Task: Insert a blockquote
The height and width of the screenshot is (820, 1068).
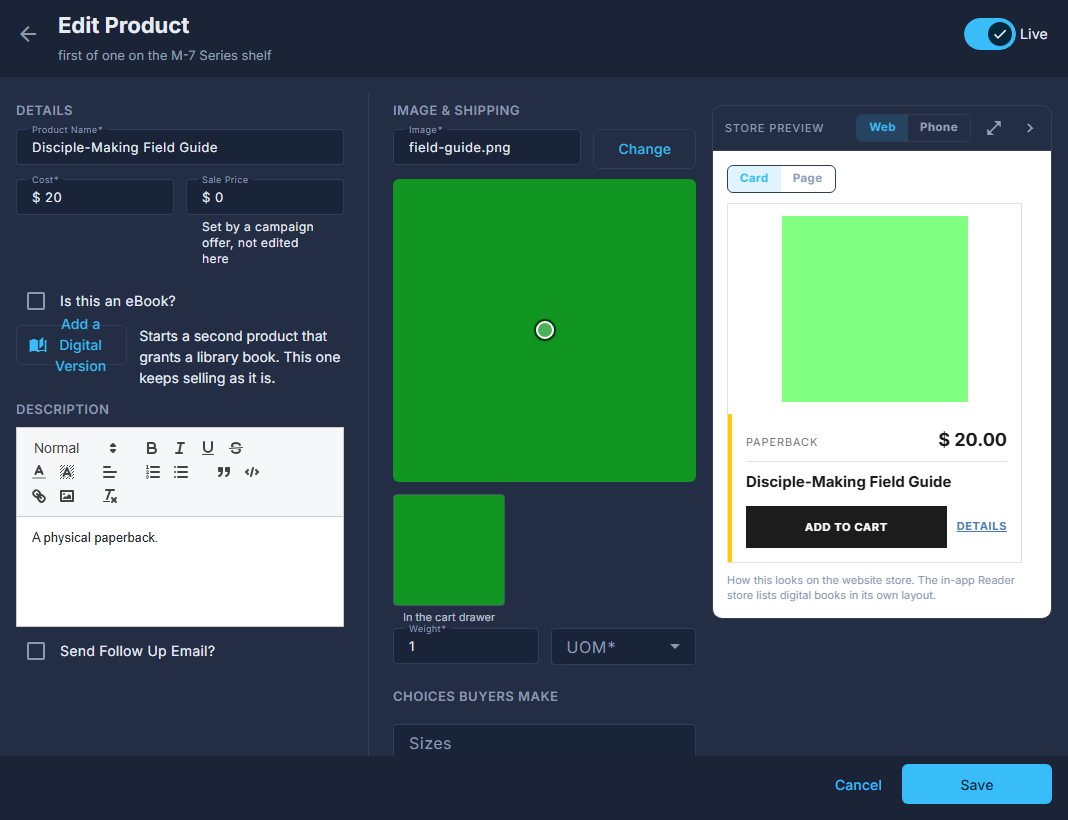Action: click(223, 472)
